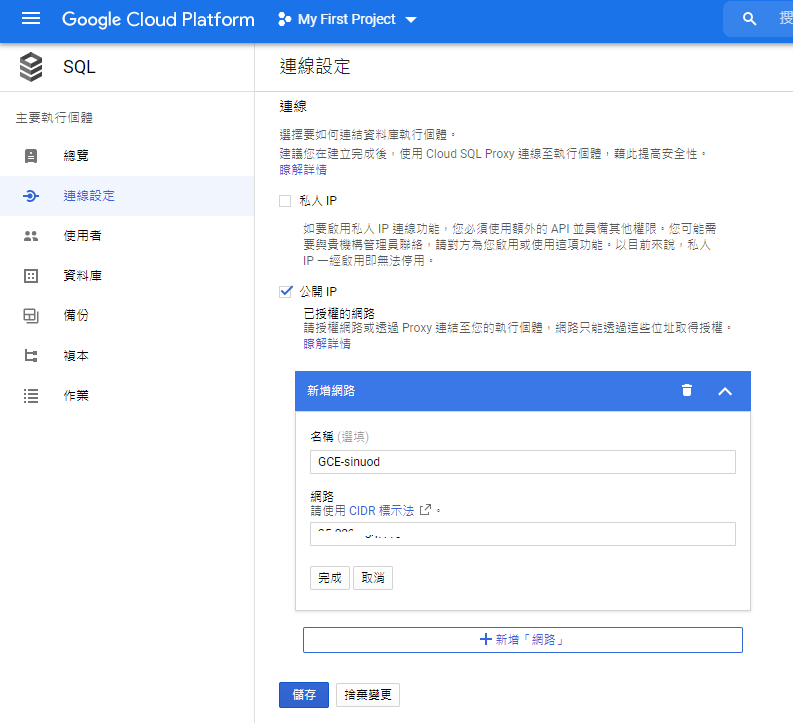Click the 名稱 field containing GCE-sinuod
Viewport: 793px width, 723px height.
523,462
